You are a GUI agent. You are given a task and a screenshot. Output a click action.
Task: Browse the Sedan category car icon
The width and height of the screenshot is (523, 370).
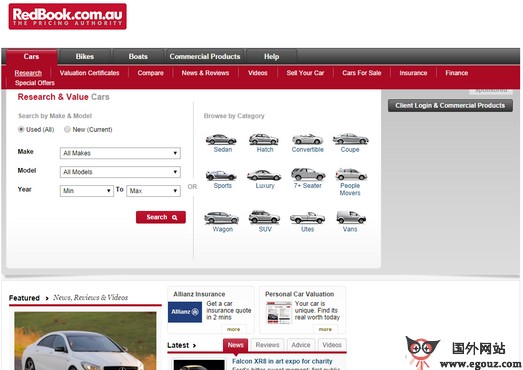(x=221, y=139)
